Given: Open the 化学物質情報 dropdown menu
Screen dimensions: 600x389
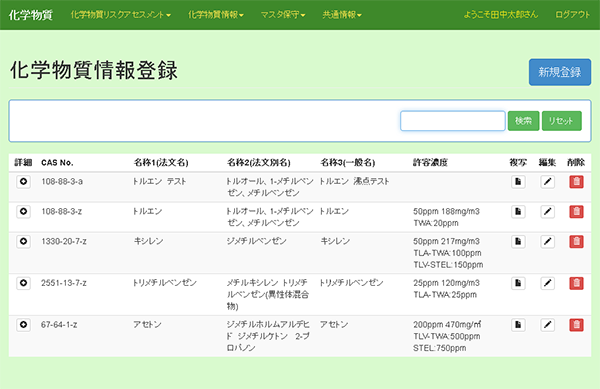Looking at the screenshot, I should pyautogui.click(x=215, y=15).
